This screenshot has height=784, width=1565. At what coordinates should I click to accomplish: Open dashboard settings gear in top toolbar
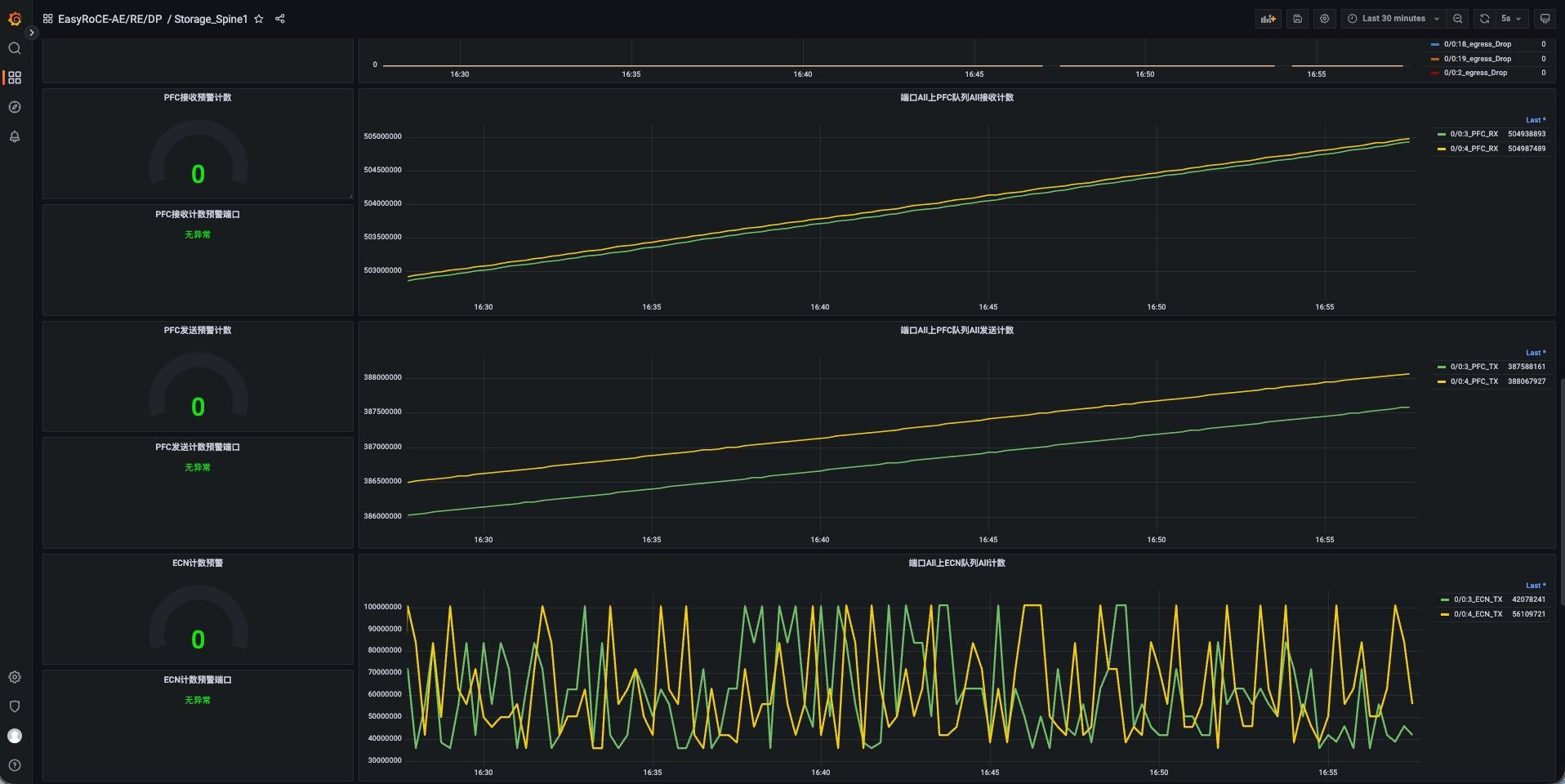point(1325,19)
